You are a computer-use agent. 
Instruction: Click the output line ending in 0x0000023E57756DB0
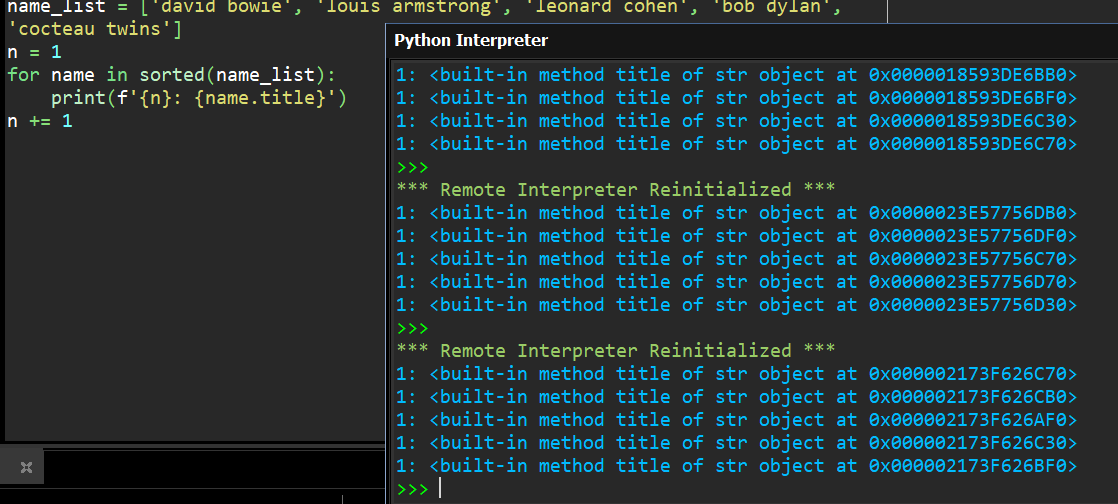736,213
